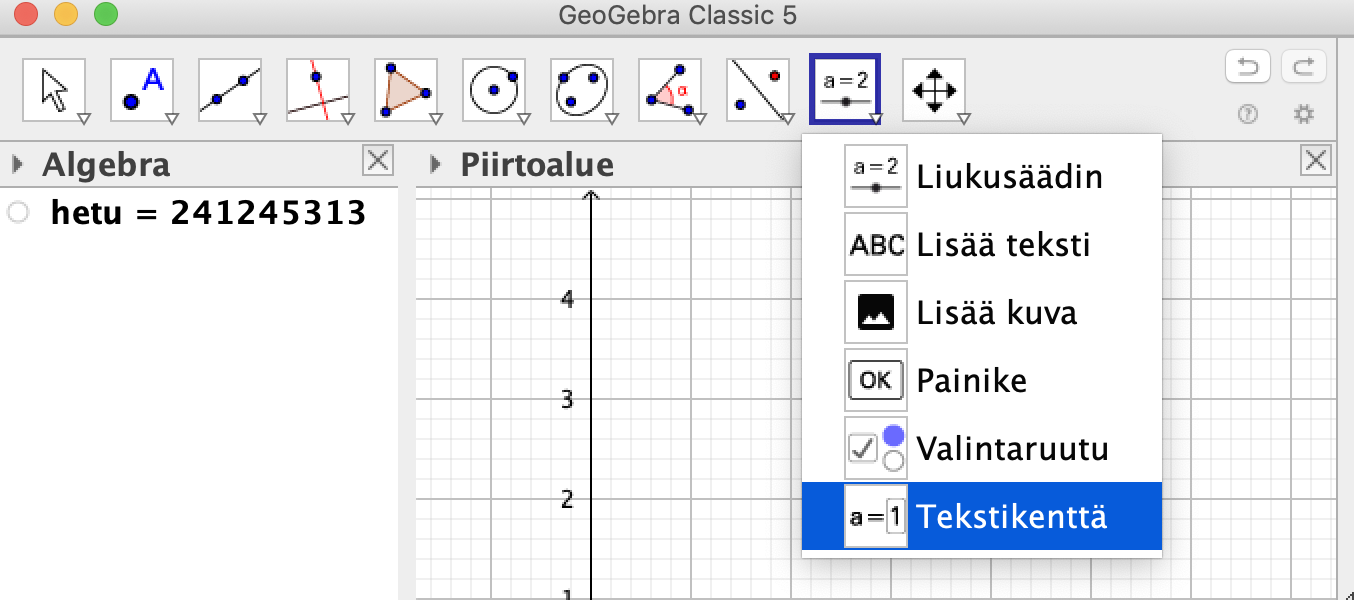Screen dimensions: 1354x600
Task: Select the Angle tool
Action: (670, 90)
